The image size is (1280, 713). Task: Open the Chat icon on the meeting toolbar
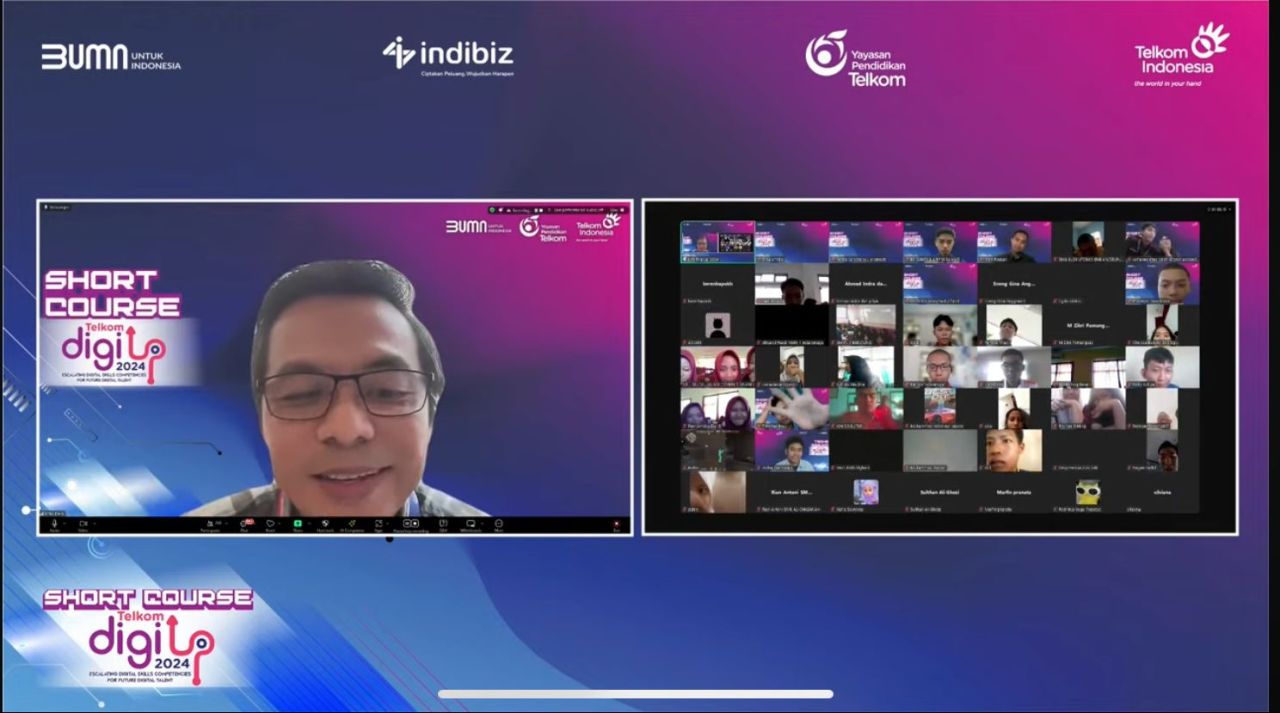click(243, 524)
